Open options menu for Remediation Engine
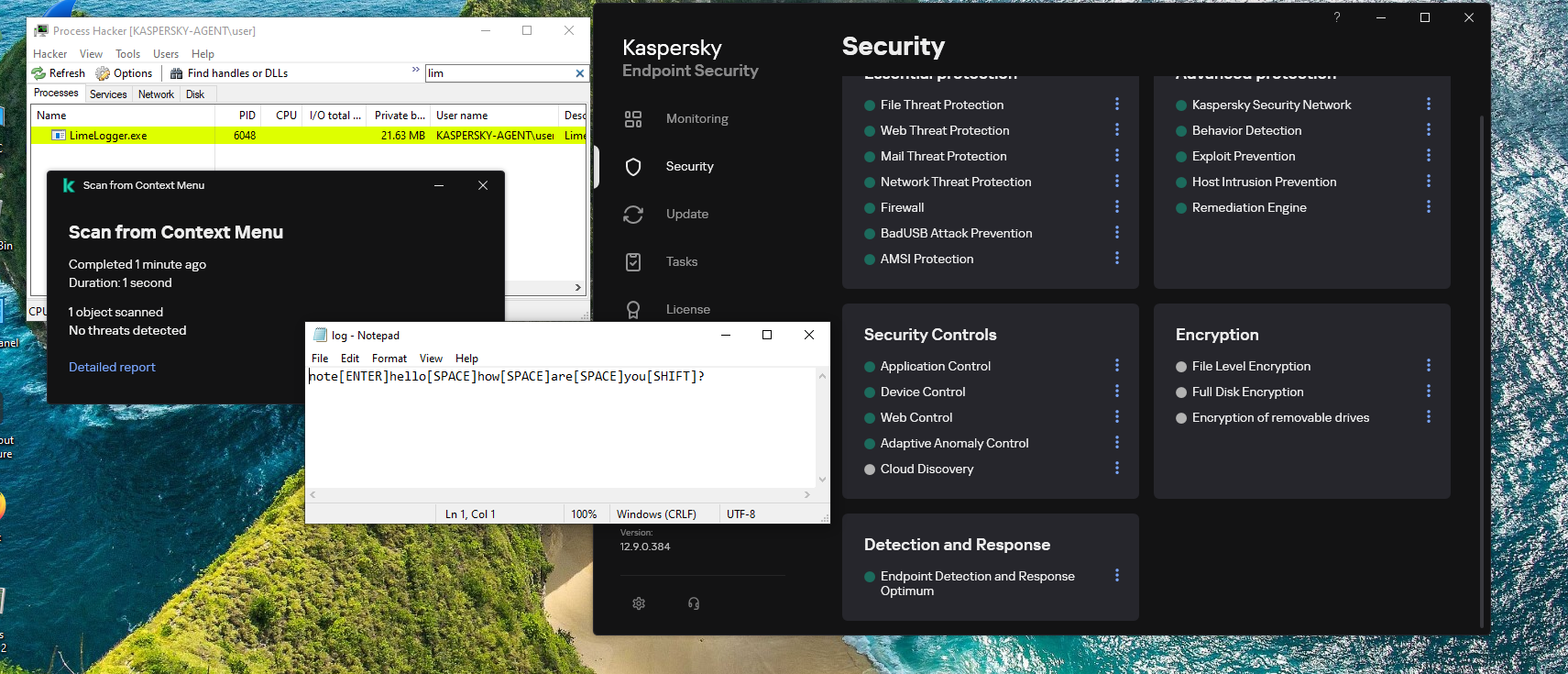This screenshot has height=674, width=1568. (1429, 207)
